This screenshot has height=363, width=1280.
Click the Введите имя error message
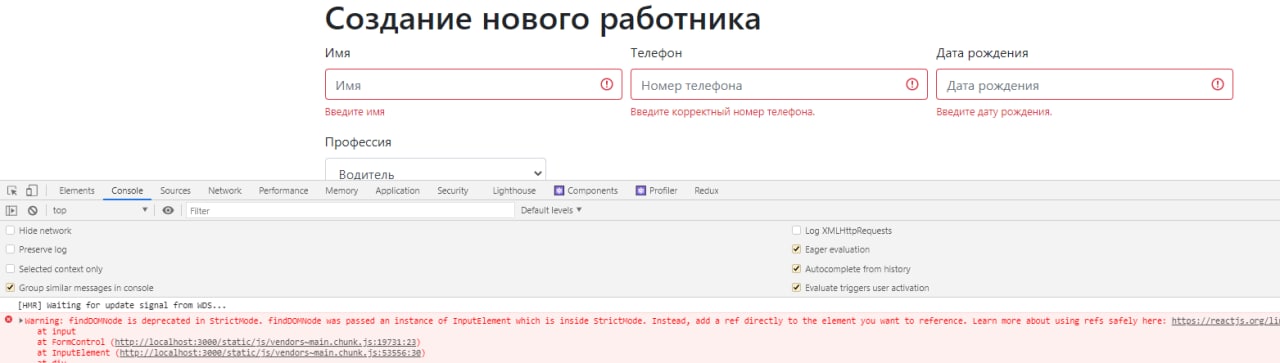(x=355, y=112)
